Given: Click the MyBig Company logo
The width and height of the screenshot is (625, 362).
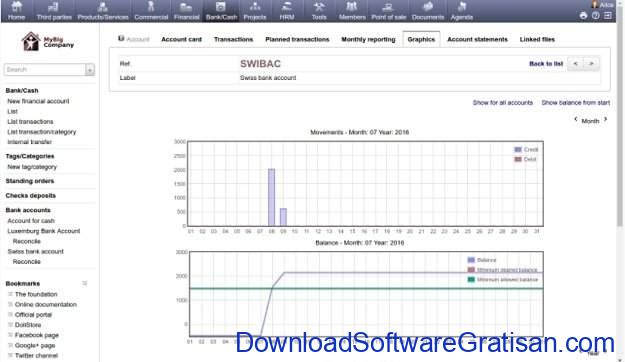Looking at the screenshot, I should point(47,41).
